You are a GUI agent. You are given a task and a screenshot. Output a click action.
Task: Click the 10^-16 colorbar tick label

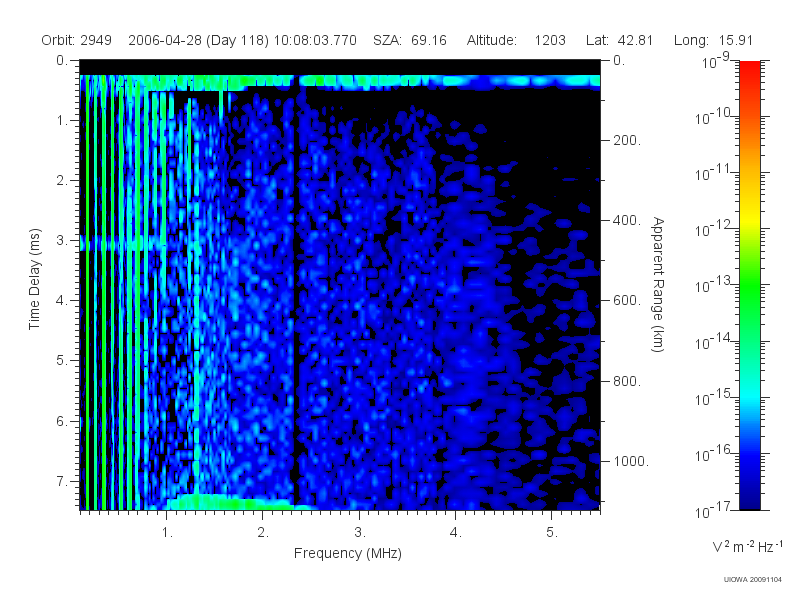point(714,454)
